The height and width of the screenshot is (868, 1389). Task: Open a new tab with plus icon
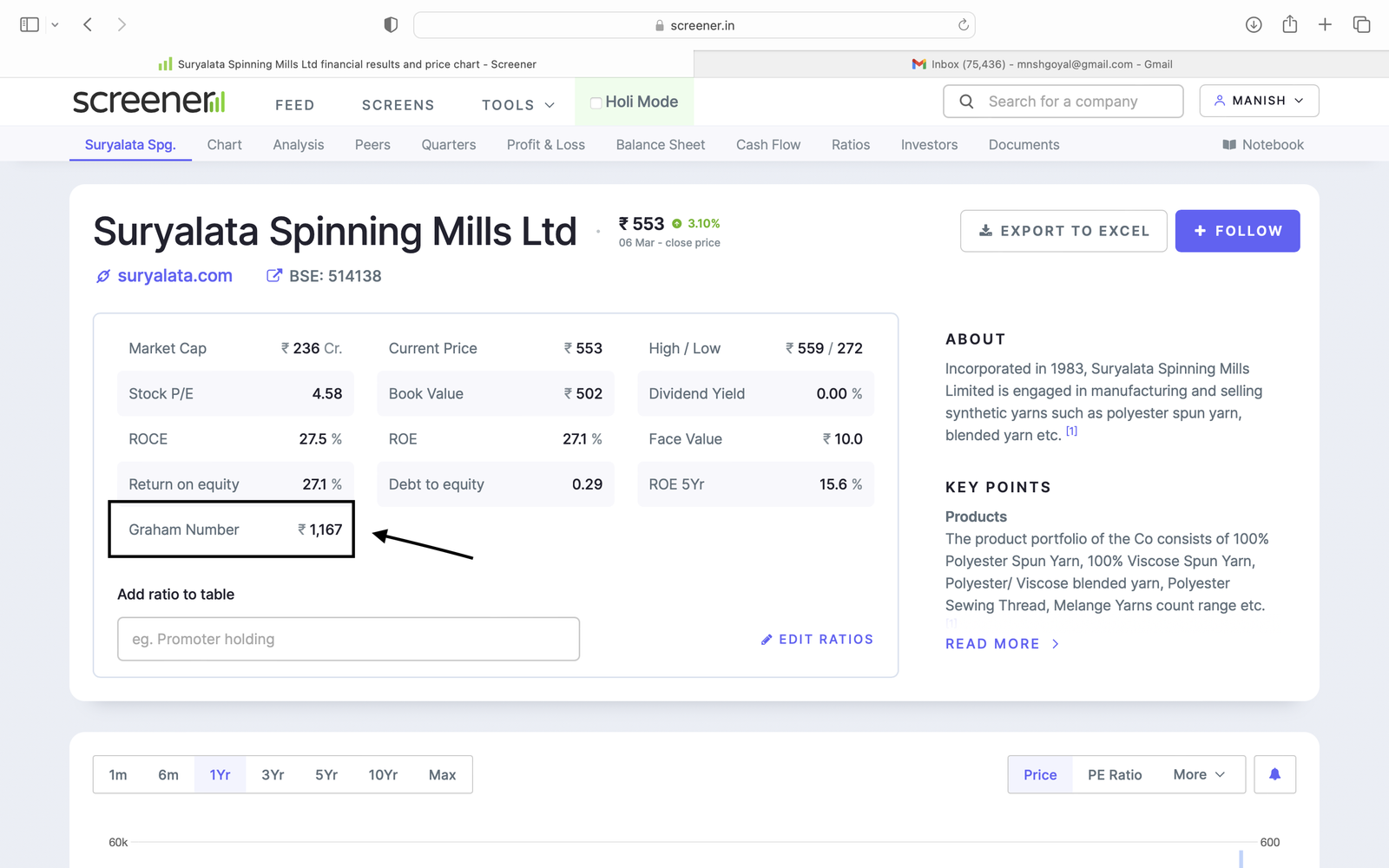1325,24
